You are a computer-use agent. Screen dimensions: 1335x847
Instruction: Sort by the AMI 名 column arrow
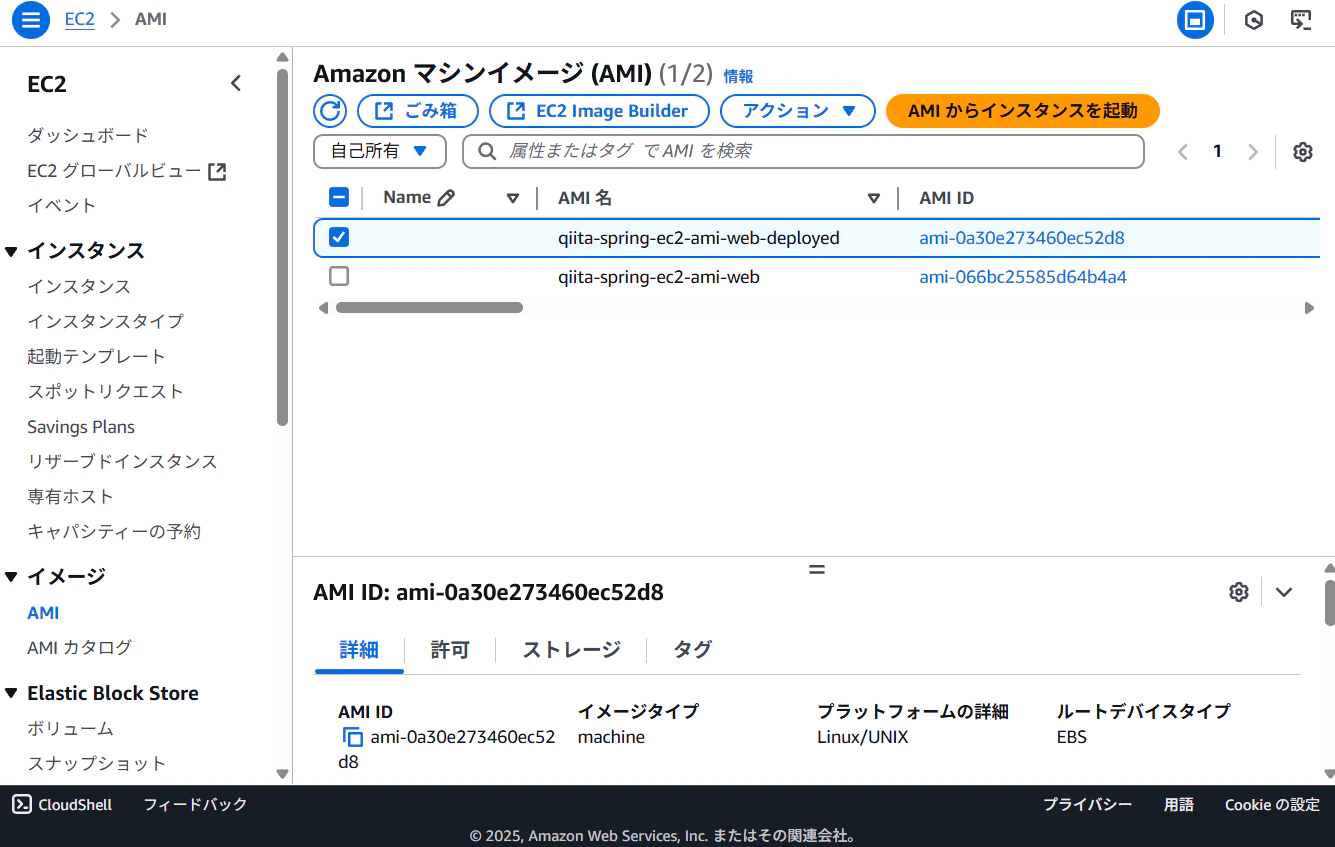click(874, 199)
